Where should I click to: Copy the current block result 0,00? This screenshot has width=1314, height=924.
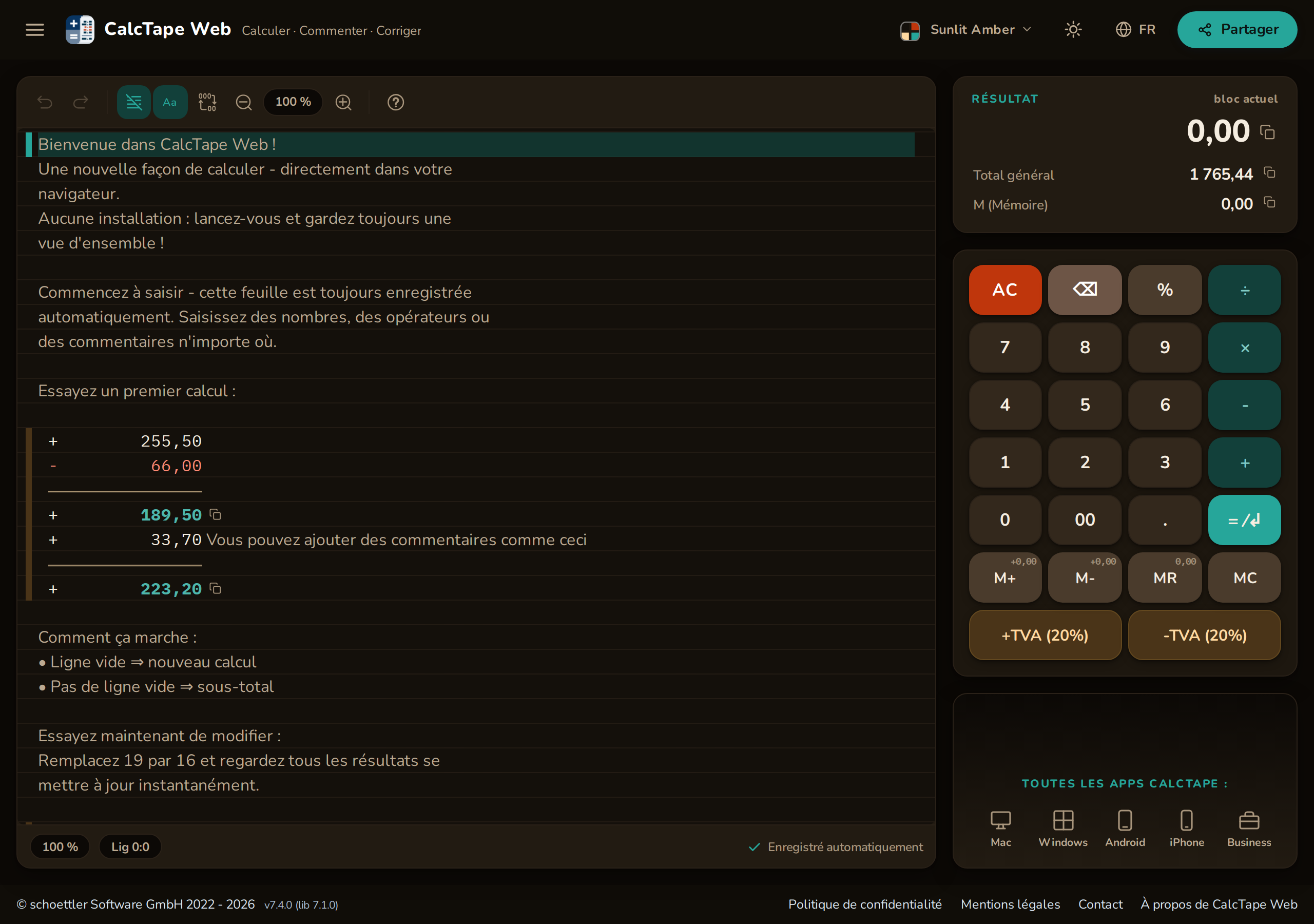(1268, 133)
